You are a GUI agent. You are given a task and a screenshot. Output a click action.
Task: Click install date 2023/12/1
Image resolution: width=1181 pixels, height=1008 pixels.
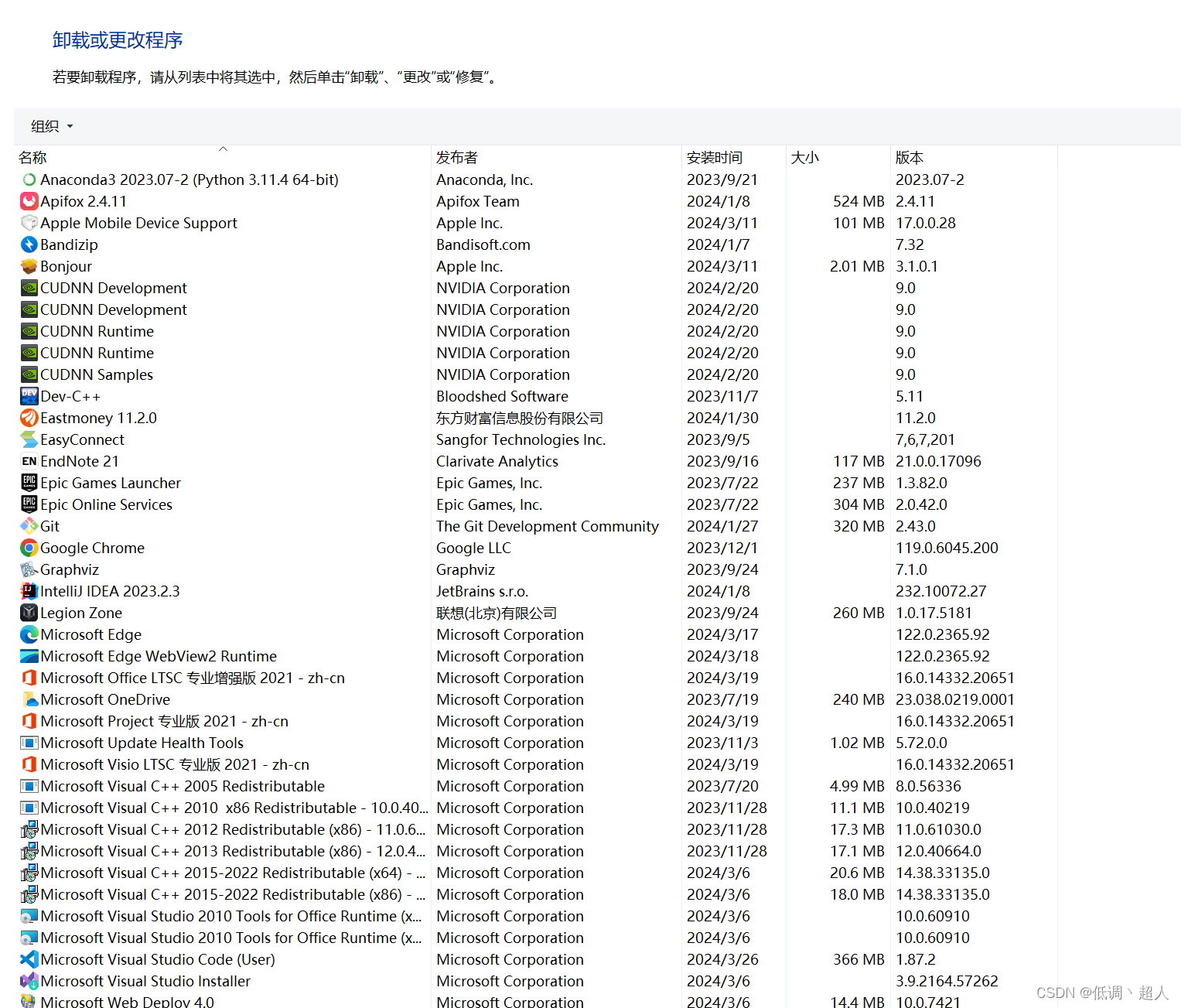point(722,548)
